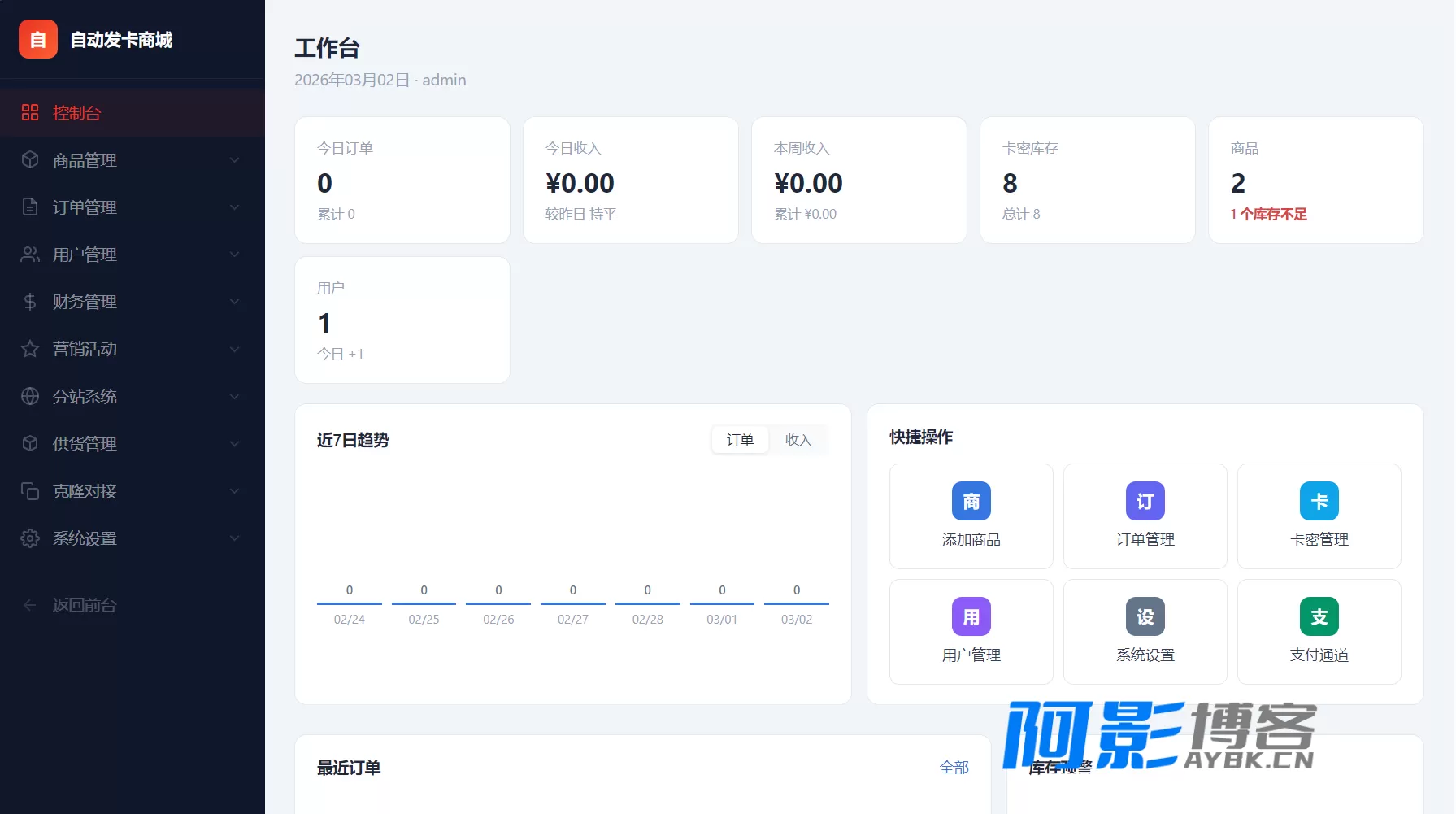Click the 订单管理 document icon
Viewport: 1456px width, 814px height.
click(30, 207)
